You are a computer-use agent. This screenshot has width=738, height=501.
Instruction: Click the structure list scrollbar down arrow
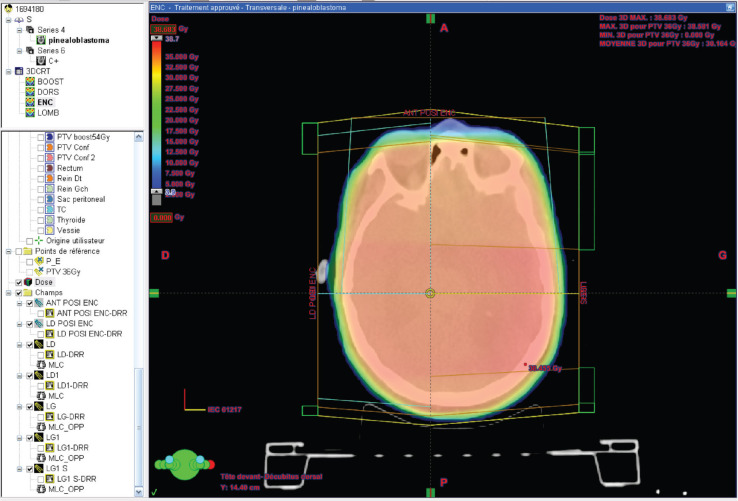click(x=139, y=492)
